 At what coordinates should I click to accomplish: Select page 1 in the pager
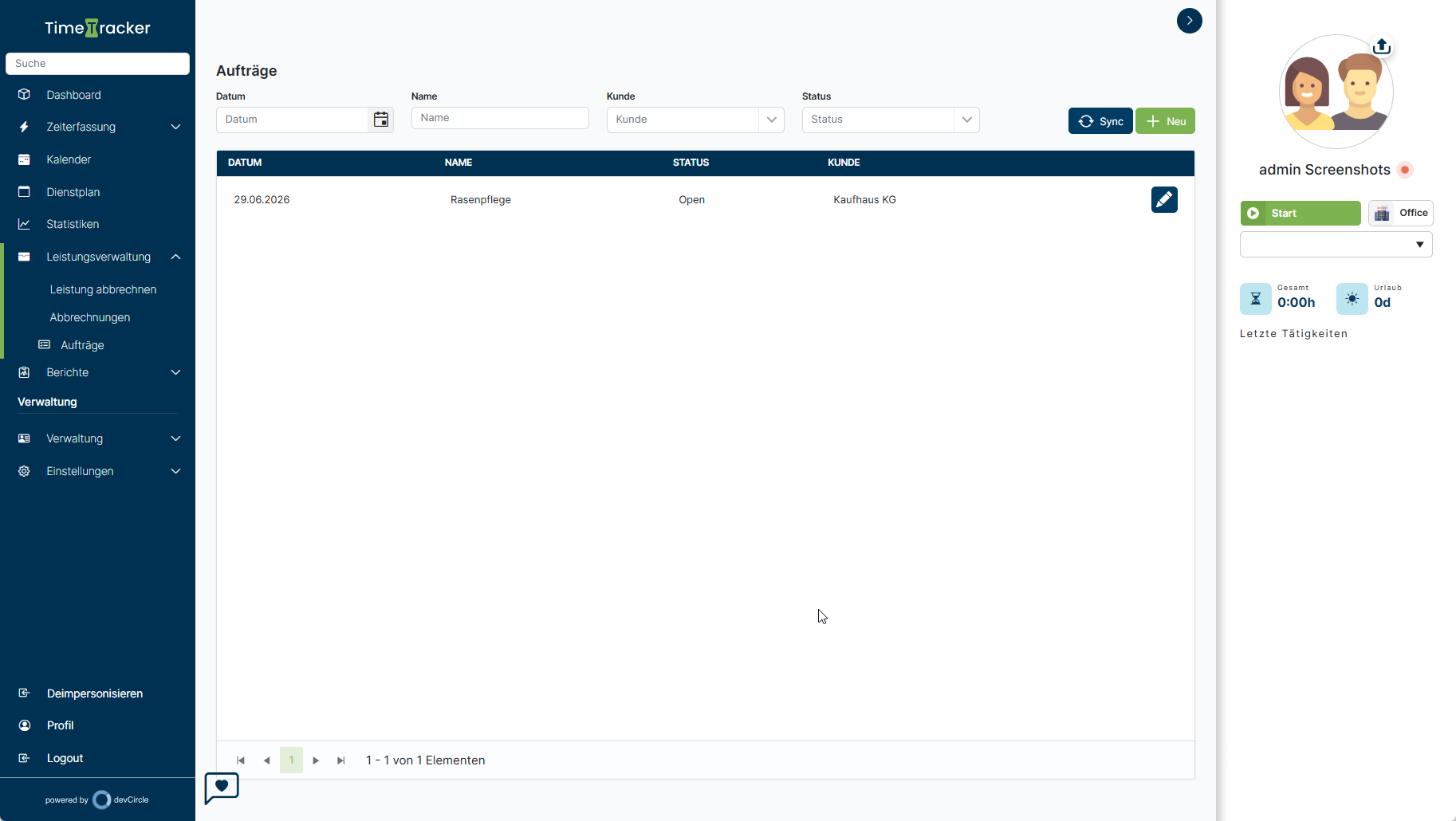pyautogui.click(x=291, y=760)
